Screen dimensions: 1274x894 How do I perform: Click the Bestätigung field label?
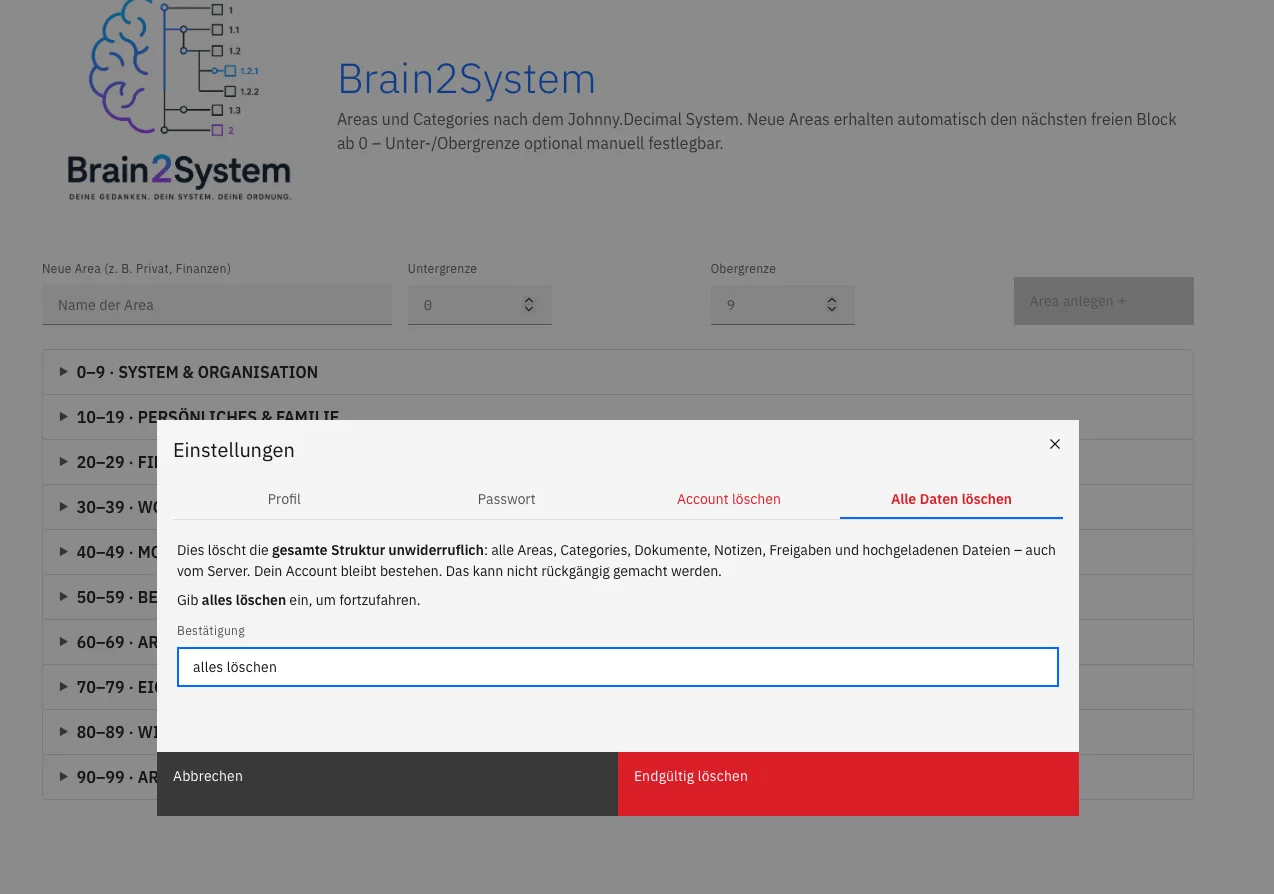click(x=211, y=631)
